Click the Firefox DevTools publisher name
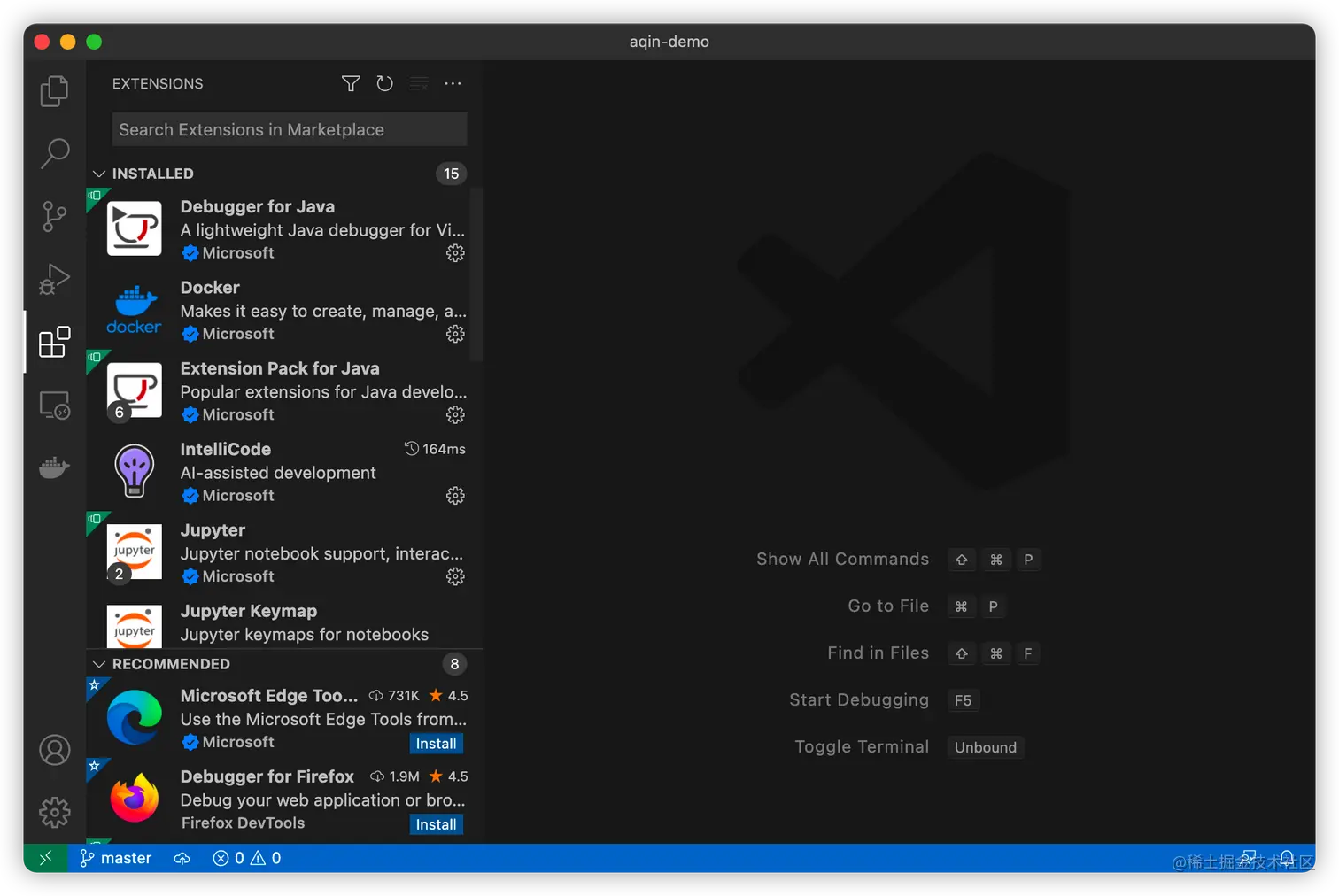The image size is (1339, 896). click(243, 823)
